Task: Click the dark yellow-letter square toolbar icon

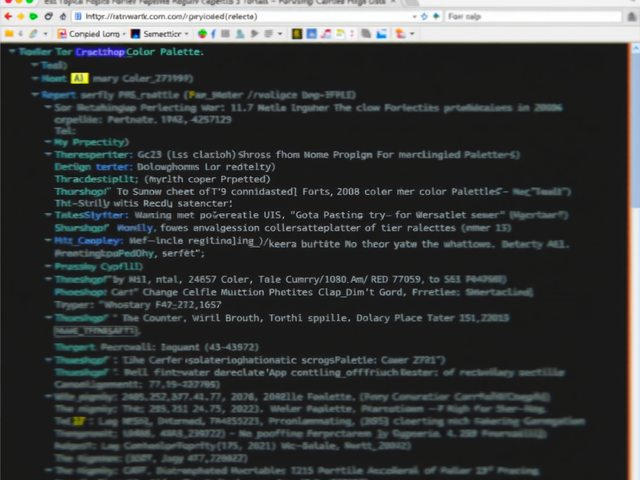Action: point(297,34)
